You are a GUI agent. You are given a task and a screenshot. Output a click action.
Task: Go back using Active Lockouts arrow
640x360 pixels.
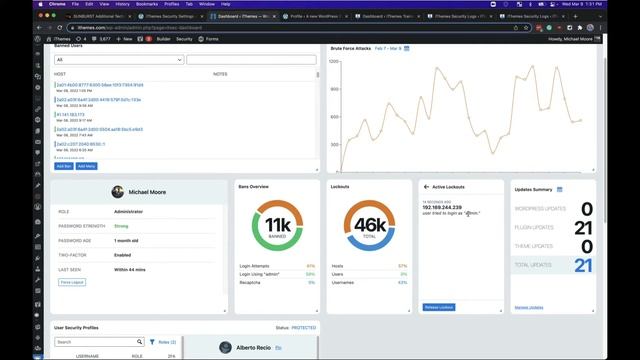(426, 187)
